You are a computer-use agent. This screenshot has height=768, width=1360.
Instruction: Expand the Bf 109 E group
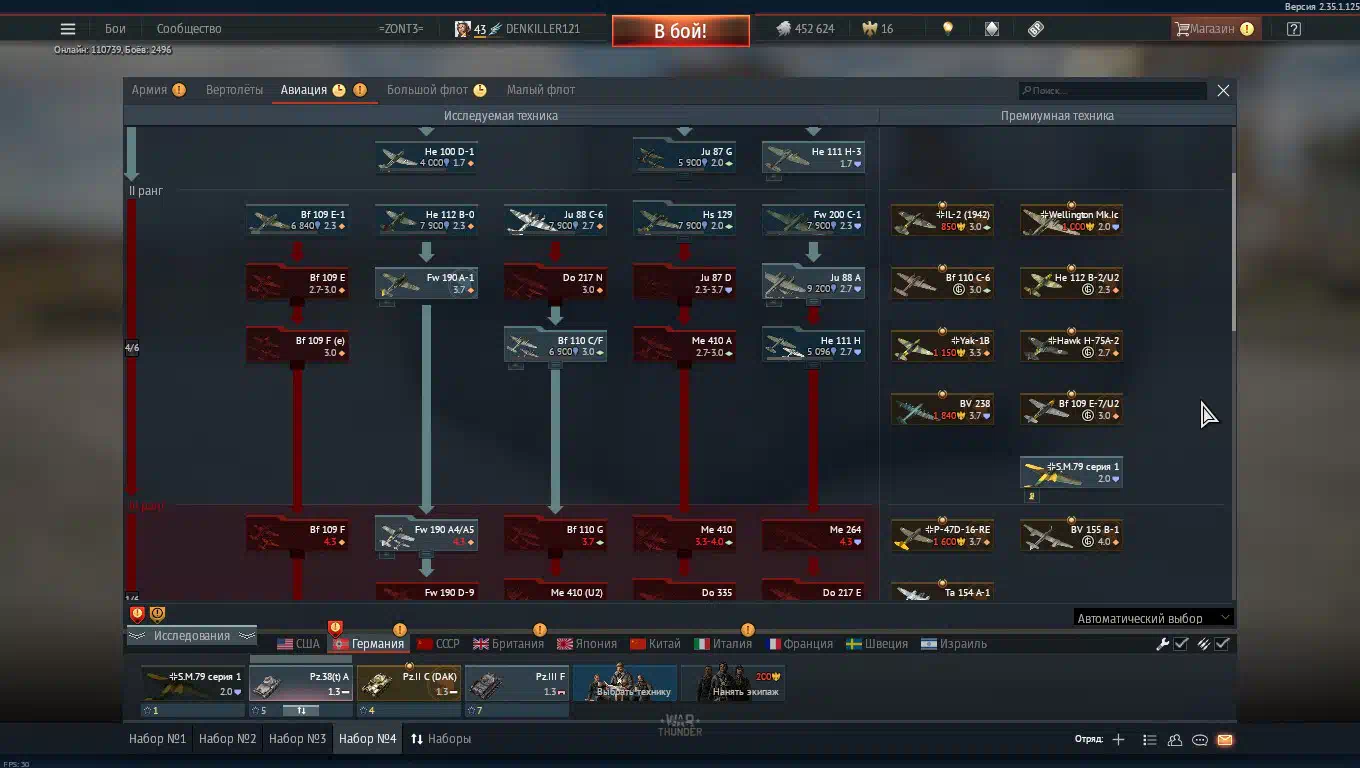[x=297, y=283]
